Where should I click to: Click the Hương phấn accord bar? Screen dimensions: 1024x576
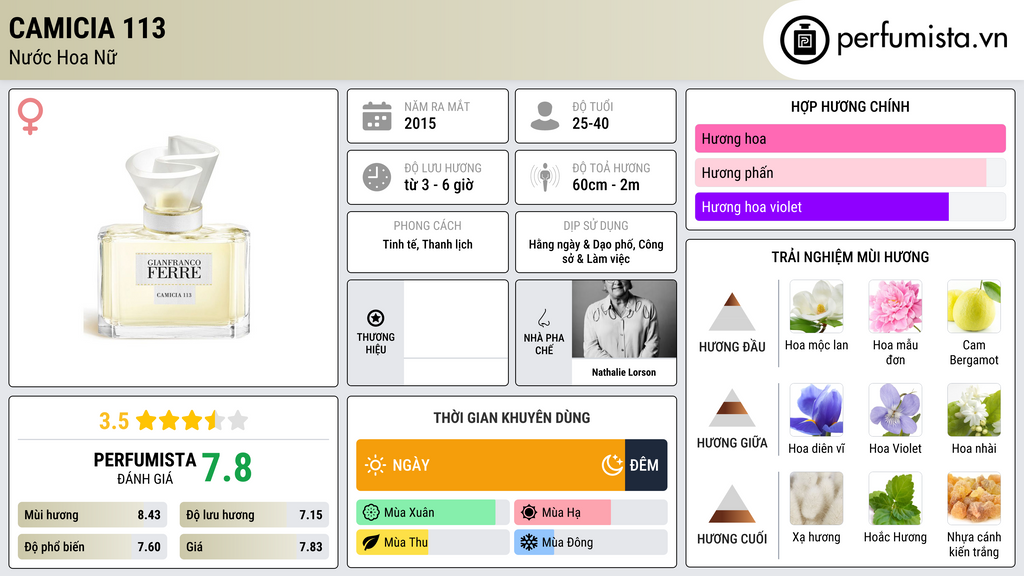(850, 172)
